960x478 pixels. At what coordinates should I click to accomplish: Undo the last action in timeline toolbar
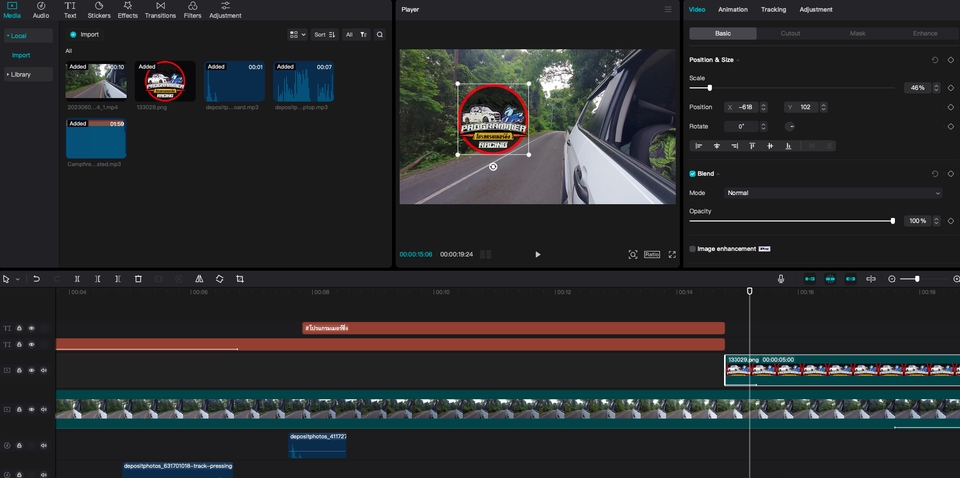click(x=37, y=279)
